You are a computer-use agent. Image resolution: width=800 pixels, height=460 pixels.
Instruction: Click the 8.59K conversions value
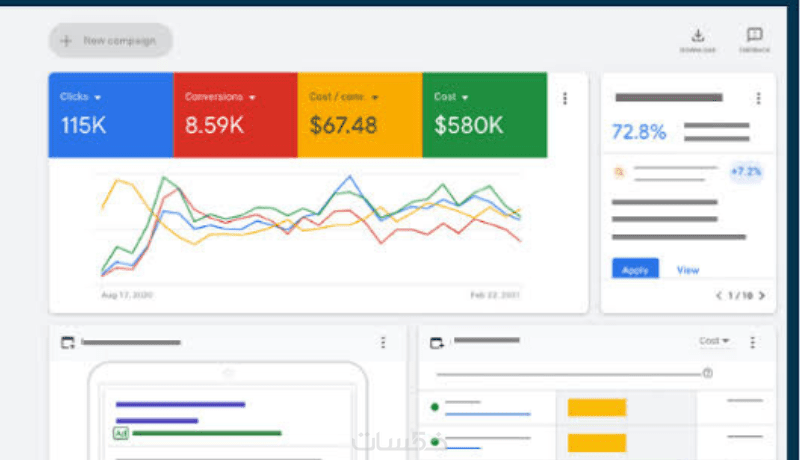point(214,125)
